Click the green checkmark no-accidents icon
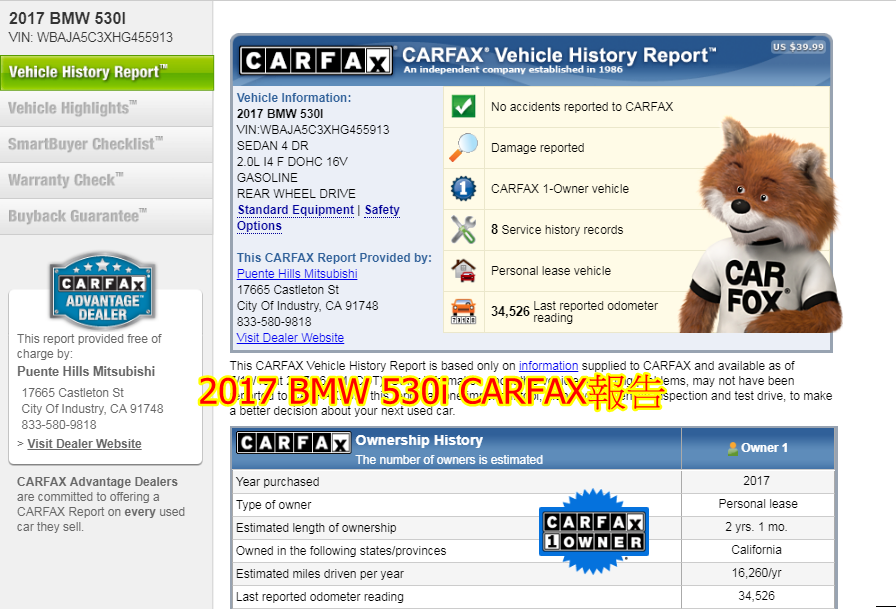The image size is (896, 609). (x=463, y=106)
